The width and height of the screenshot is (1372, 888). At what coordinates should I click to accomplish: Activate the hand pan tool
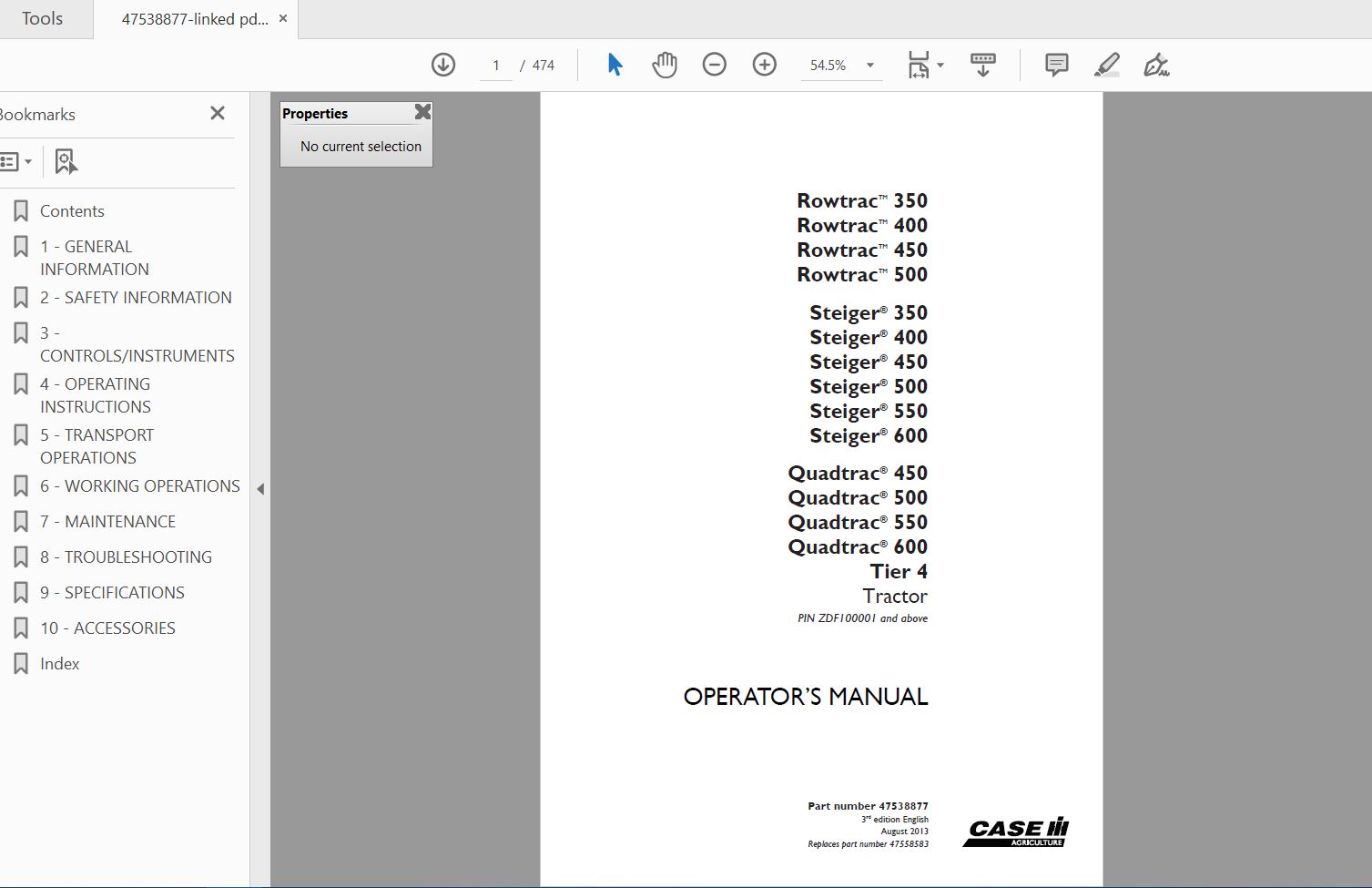665,65
